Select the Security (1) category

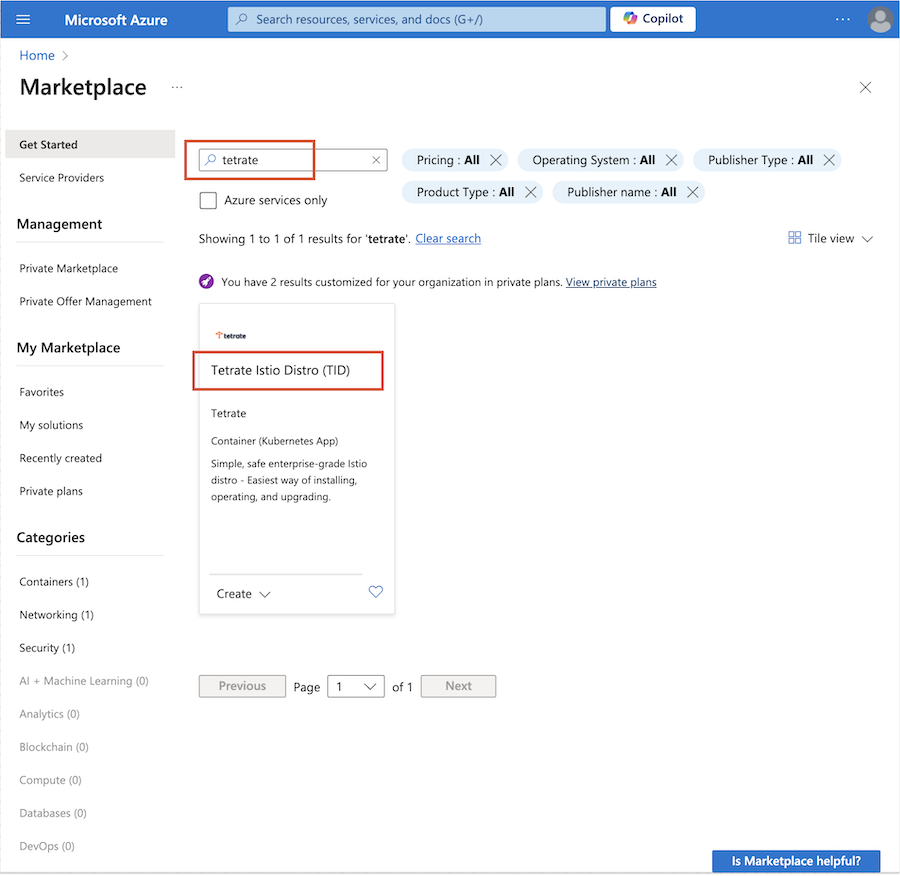click(x=47, y=648)
